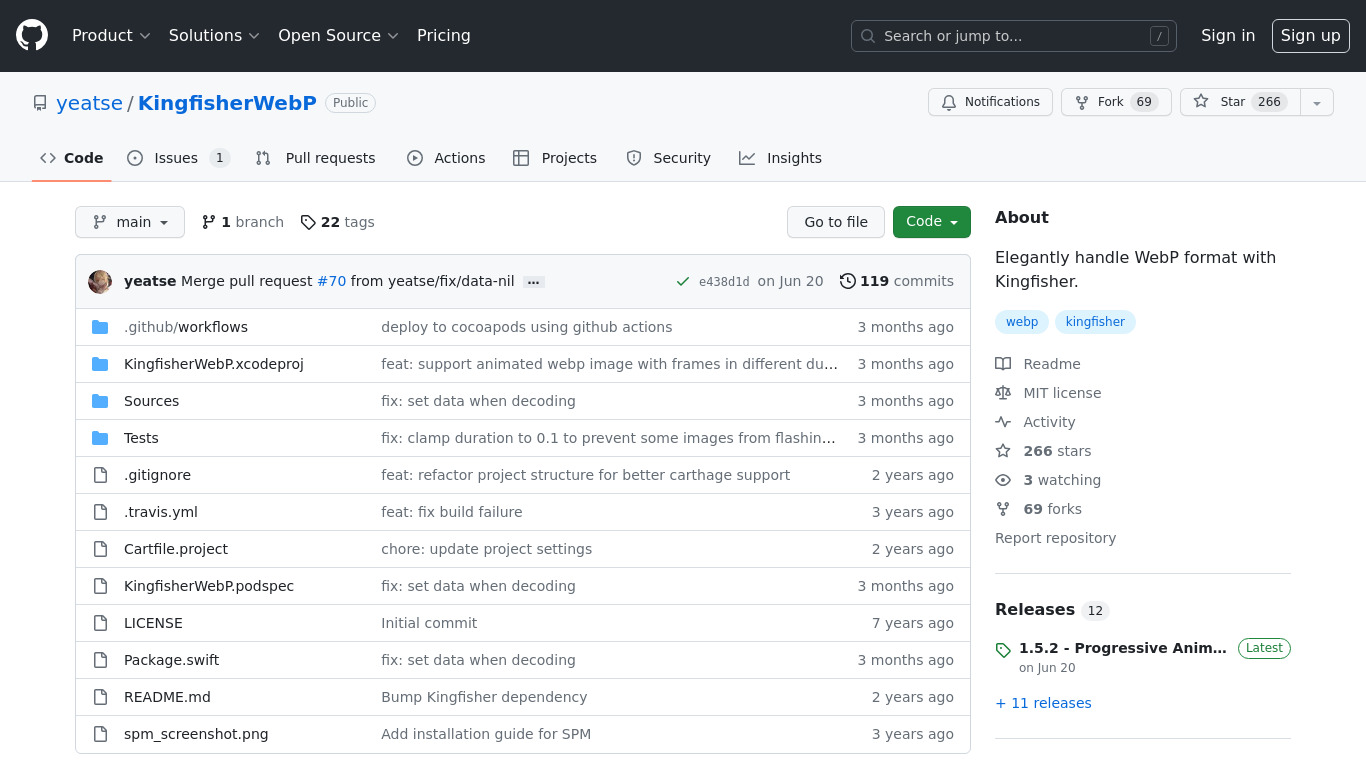This screenshot has width=1366, height=768.
Task: Click the README.md file icon
Action: tap(100, 697)
